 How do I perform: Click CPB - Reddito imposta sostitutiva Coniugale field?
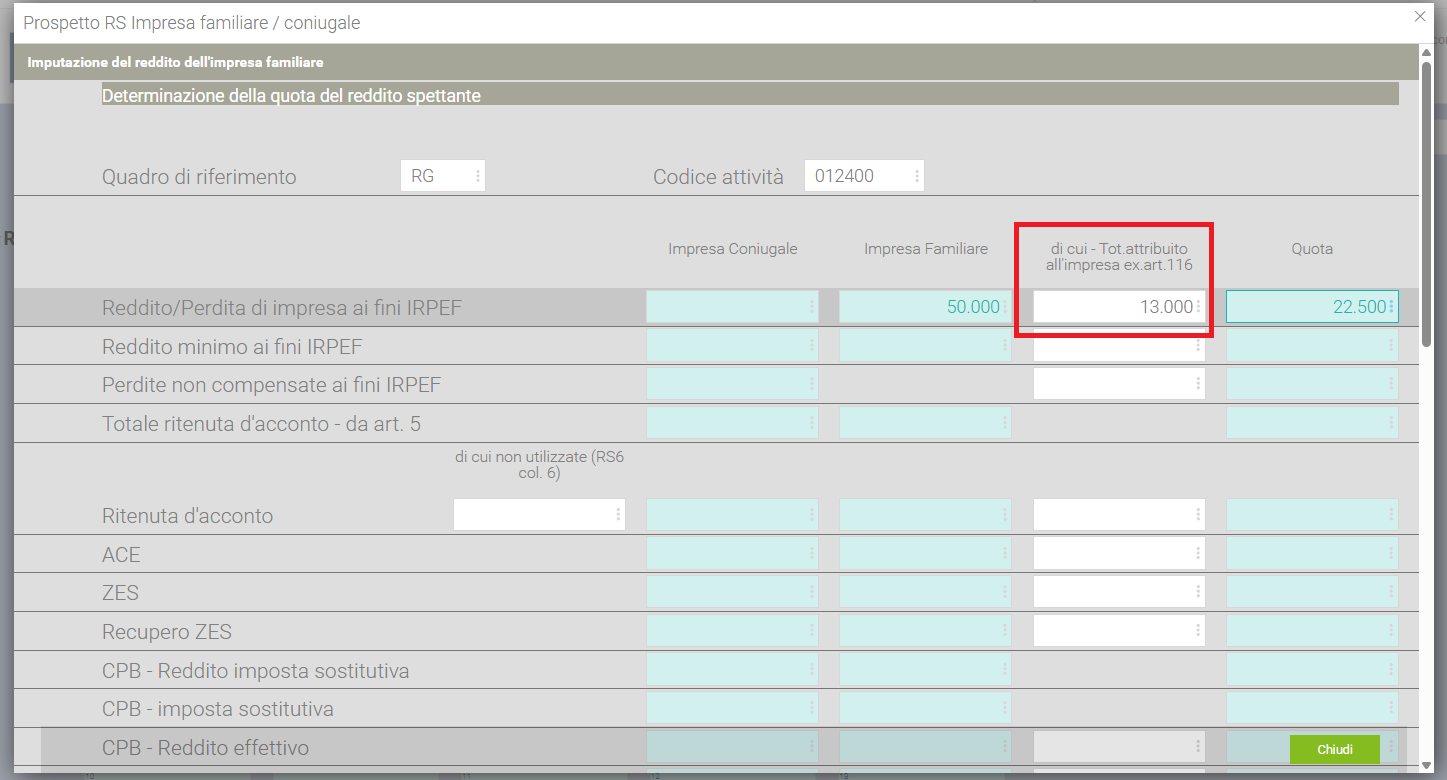click(x=732, y=670)
